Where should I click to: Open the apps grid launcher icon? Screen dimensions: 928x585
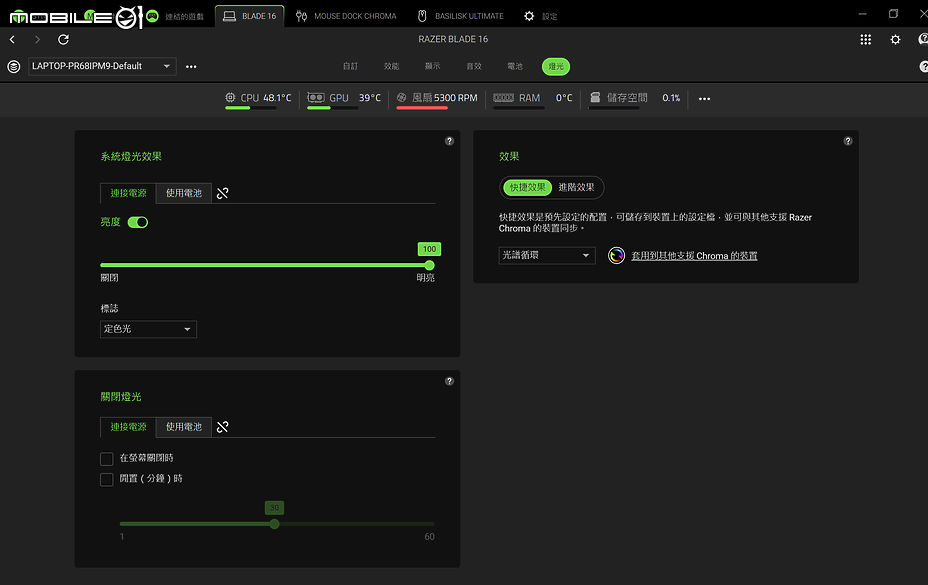865,39
